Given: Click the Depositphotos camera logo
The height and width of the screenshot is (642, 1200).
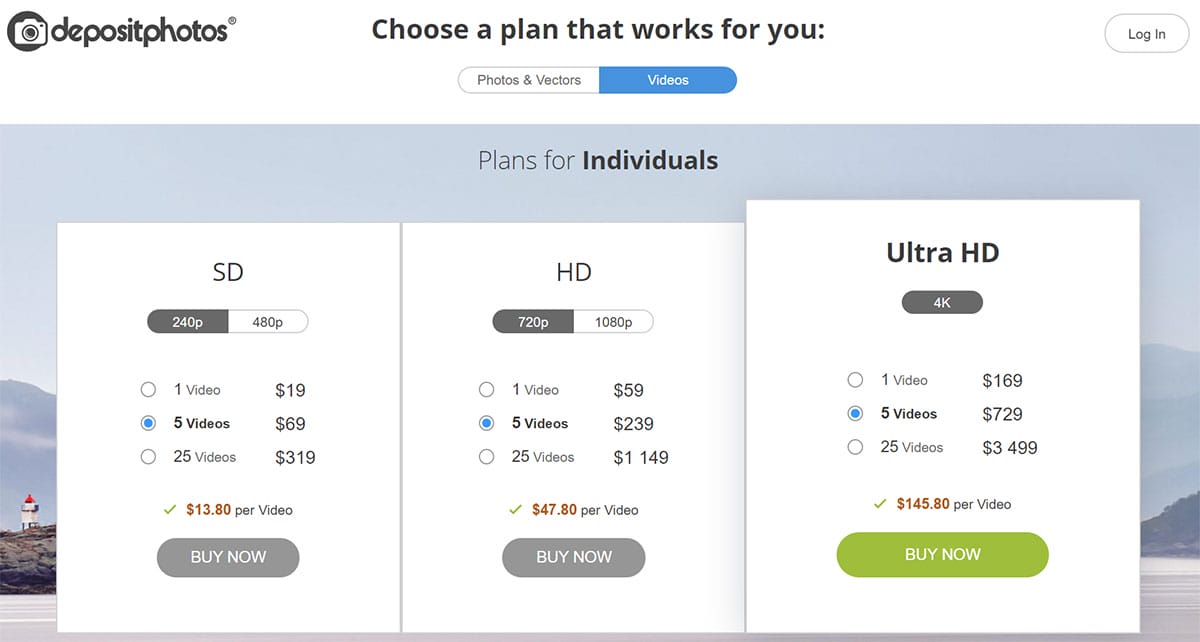Looking at the screenshot, I should [x=28, y=32].
